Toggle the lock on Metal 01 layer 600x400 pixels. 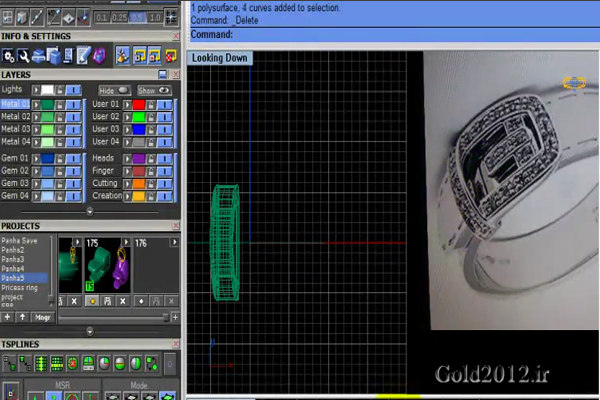point(61,103)
